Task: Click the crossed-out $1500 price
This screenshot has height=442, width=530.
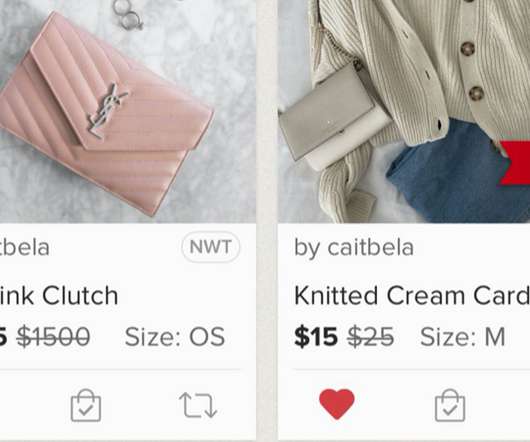Action: click(53, 337)
